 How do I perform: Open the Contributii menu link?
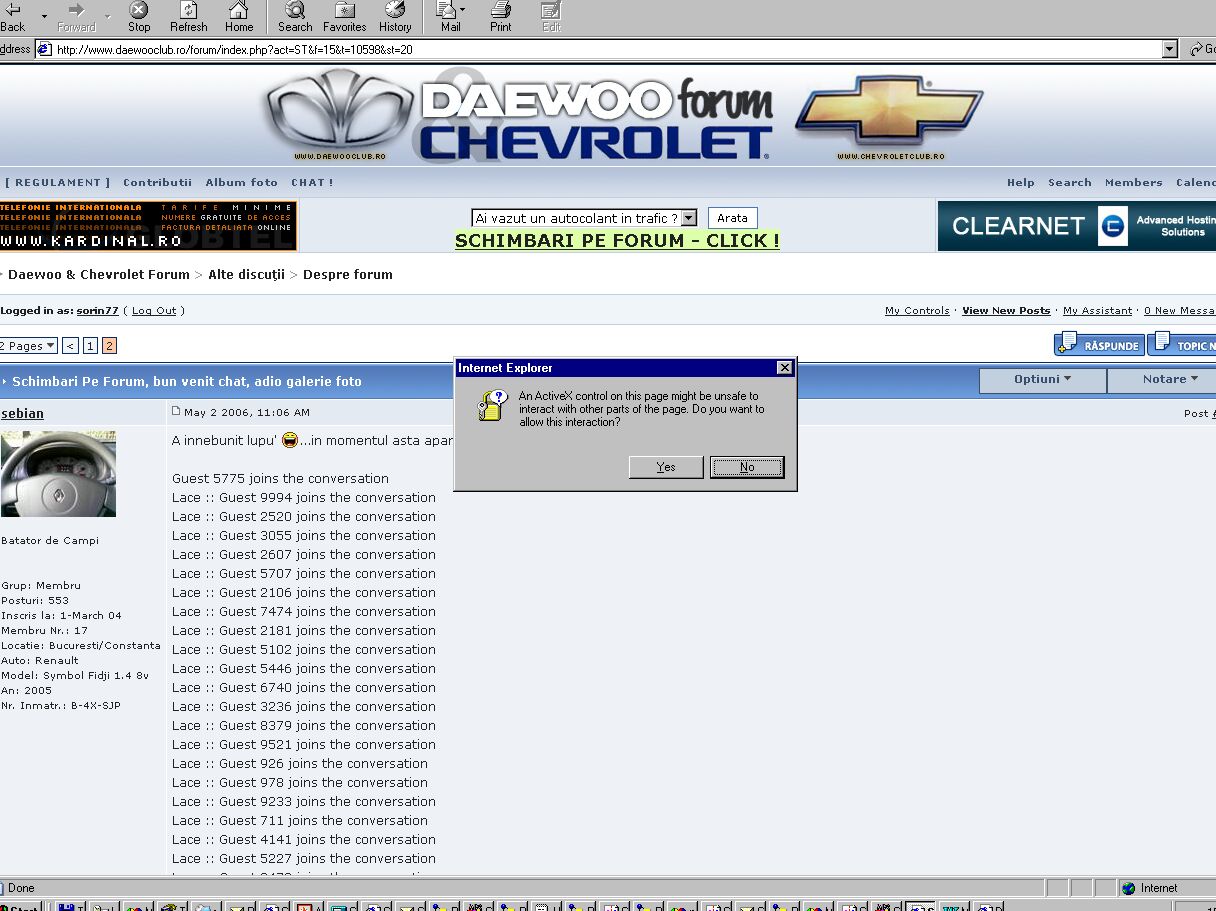[x=157, y=182]
